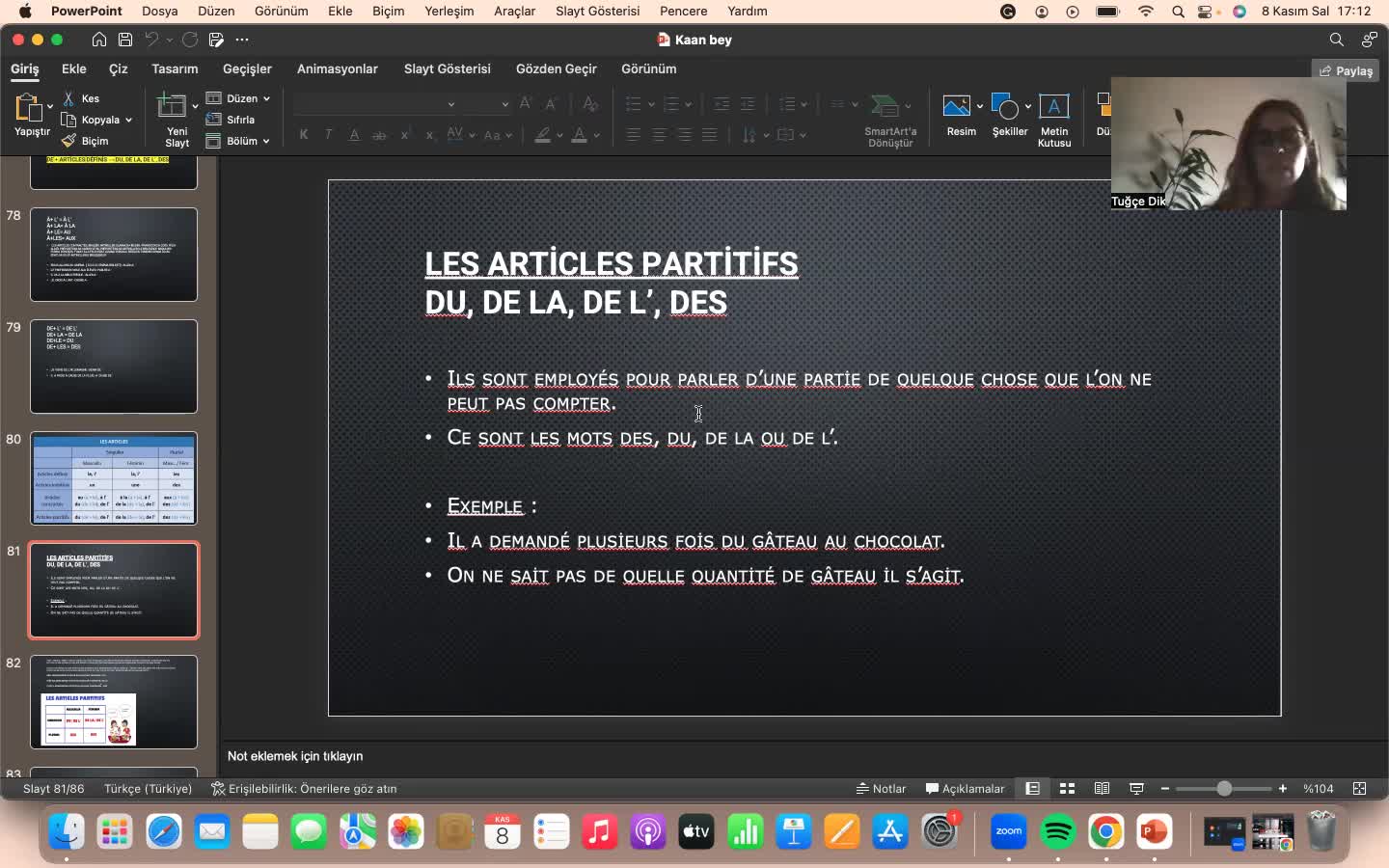Open the Düzen layout dropdown
The width and height of the screenshot is (1389, 868).
coord(238,98)
